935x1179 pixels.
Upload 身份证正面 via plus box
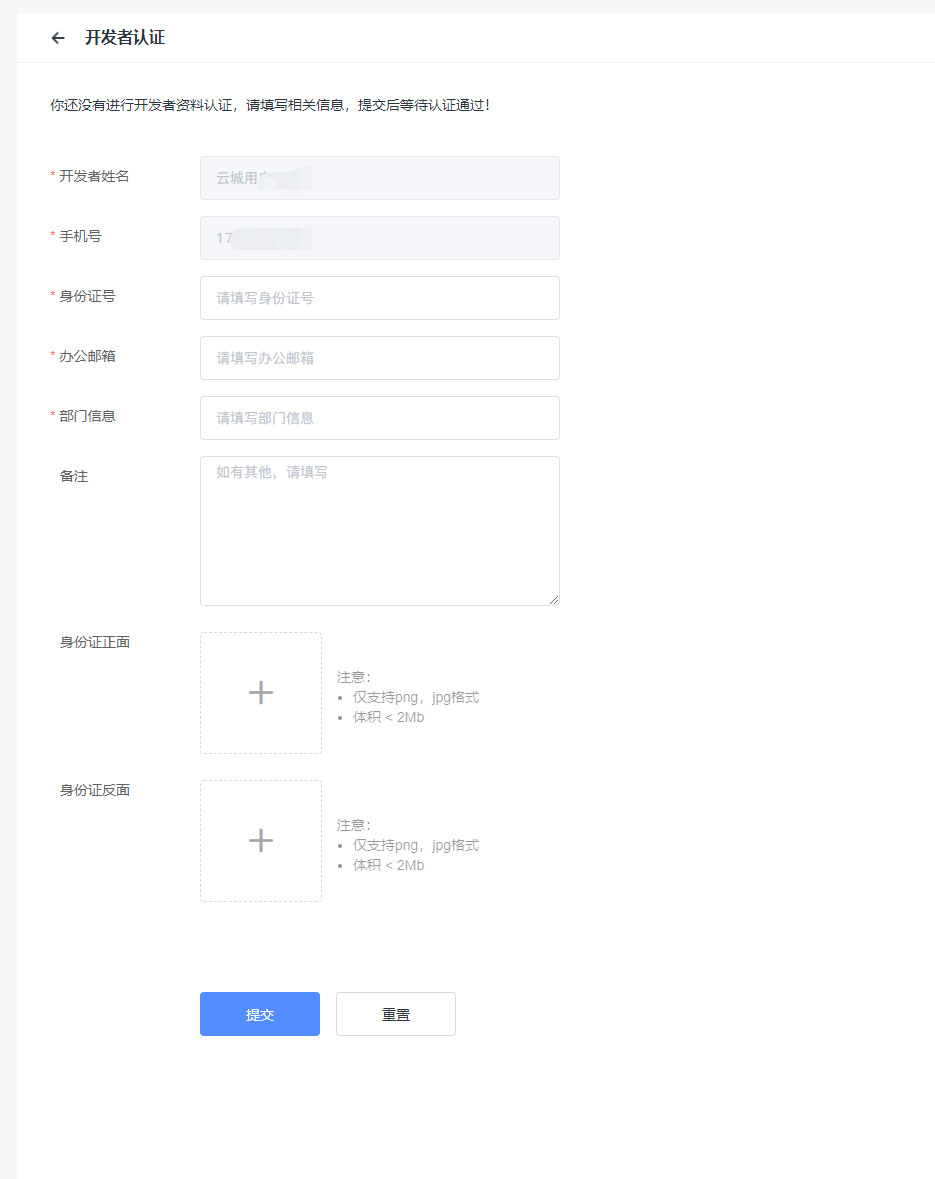(261, 693)
